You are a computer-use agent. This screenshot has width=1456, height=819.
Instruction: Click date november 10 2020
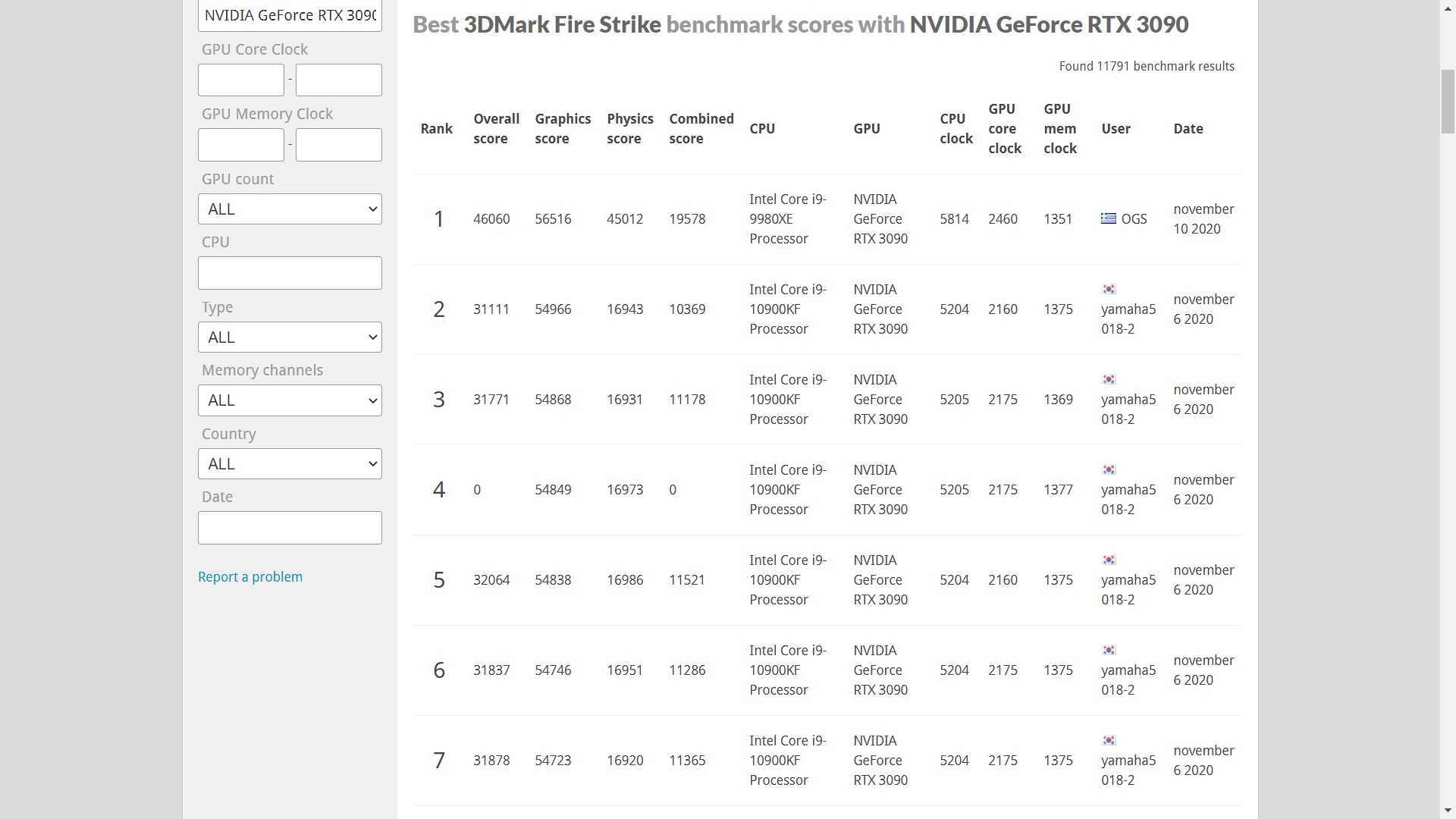(1203, 219)
